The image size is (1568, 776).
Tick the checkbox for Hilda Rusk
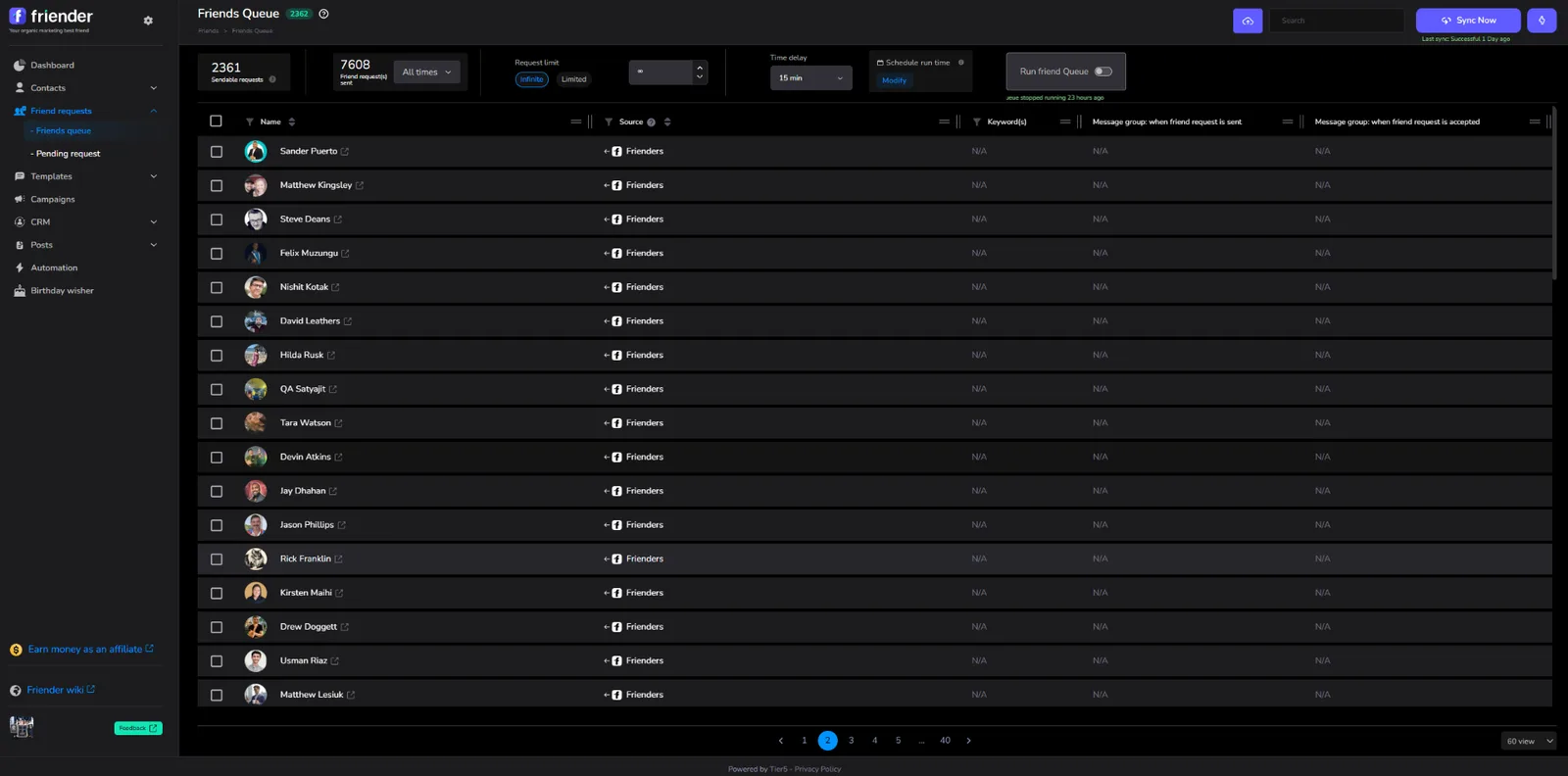217,356
